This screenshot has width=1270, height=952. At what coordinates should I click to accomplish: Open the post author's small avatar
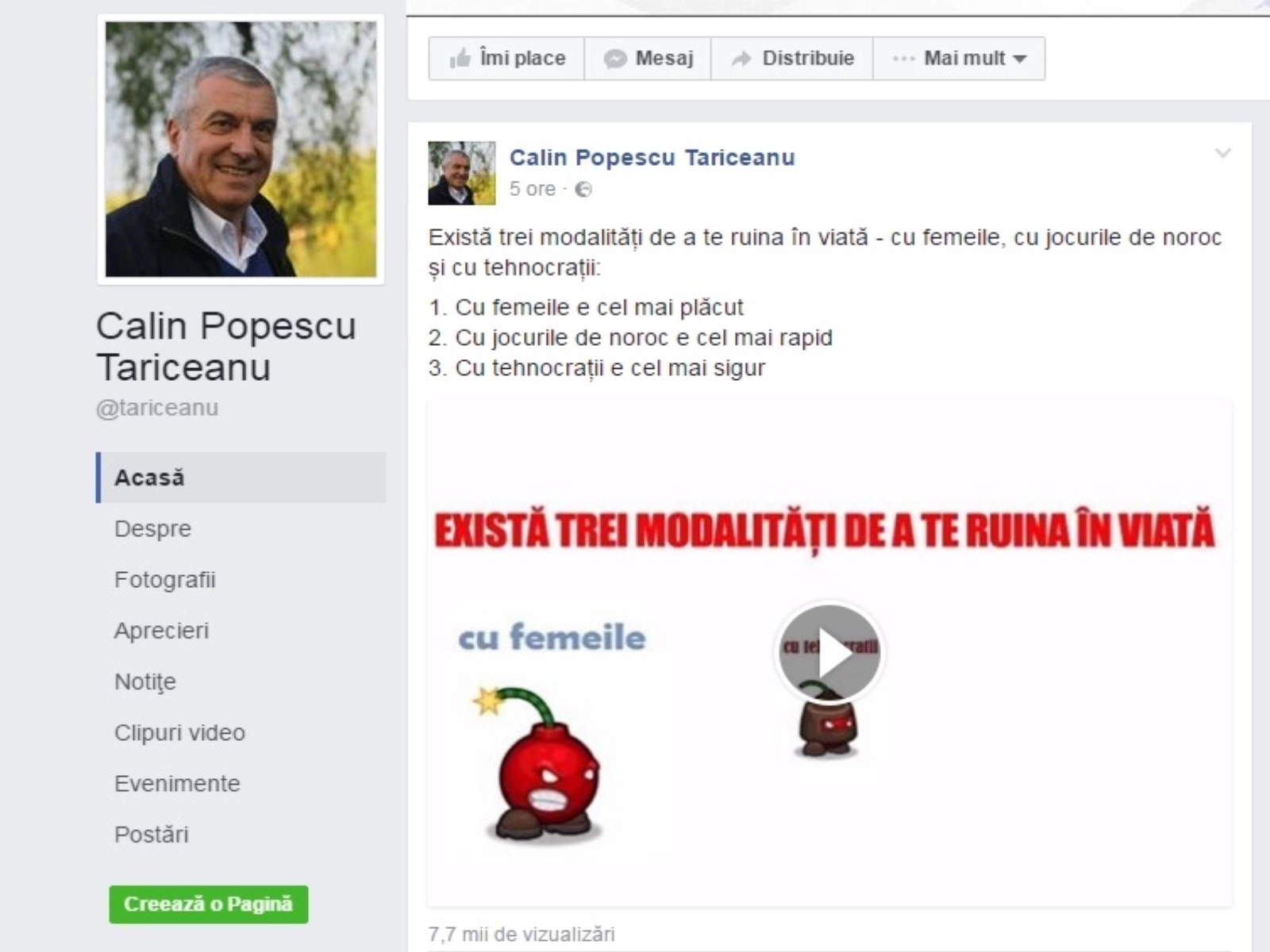pyautogui.click(x=462, y=173)
